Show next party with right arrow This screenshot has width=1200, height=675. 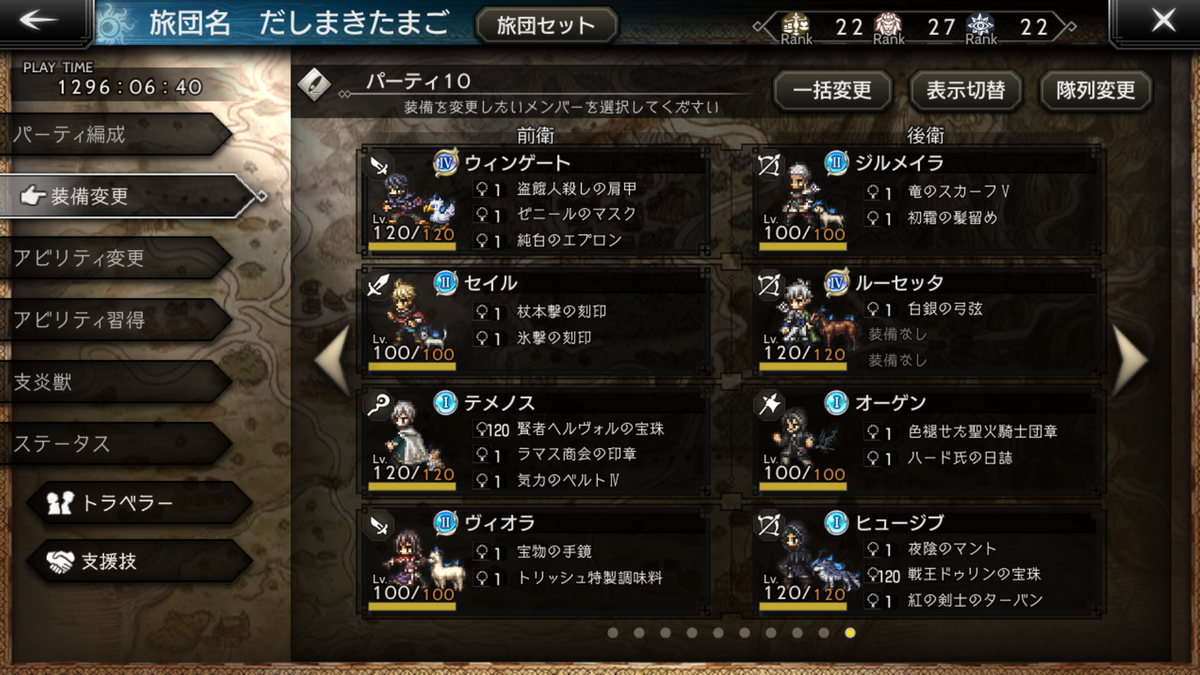tap(1130, 360)
